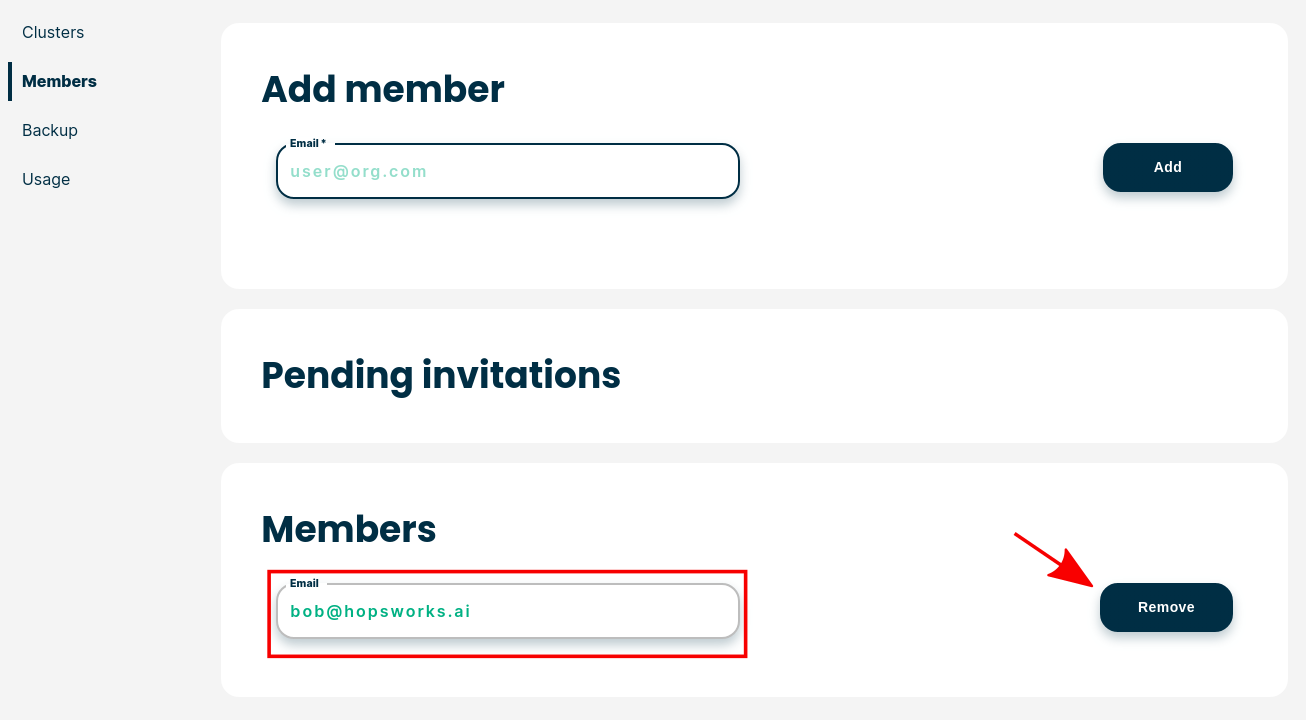The image size is (1306, 720).
Task: Click the "Add member" heading
Action: click(x=383, y=89)
